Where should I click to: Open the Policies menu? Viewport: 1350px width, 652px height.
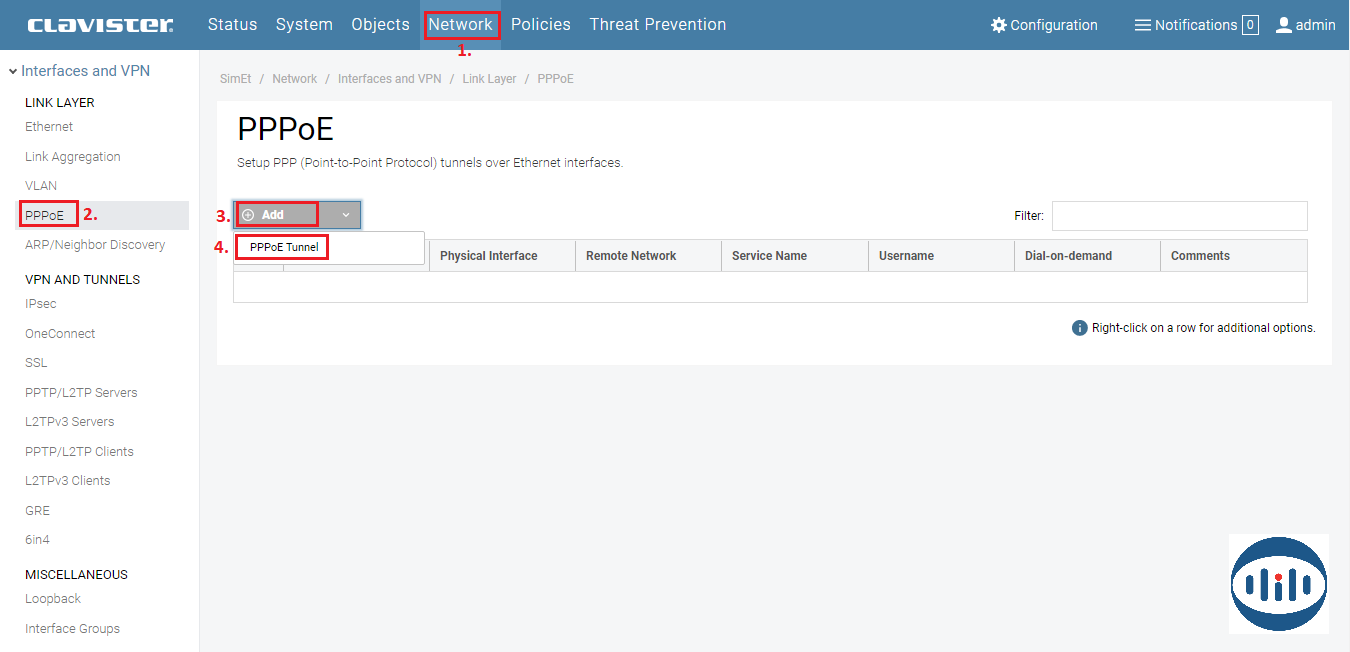pos(540,24)
